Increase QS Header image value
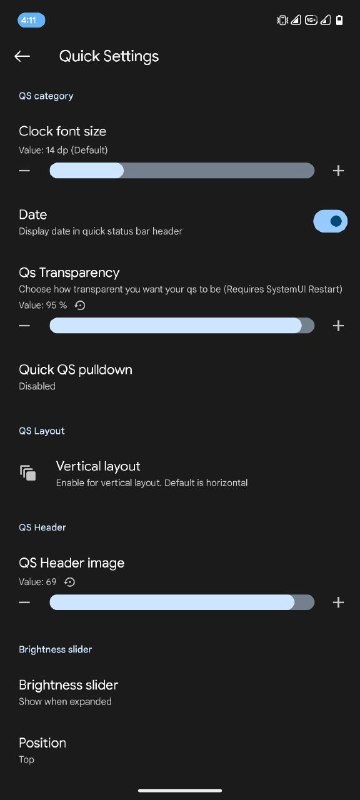 click(x=338, y=603)
